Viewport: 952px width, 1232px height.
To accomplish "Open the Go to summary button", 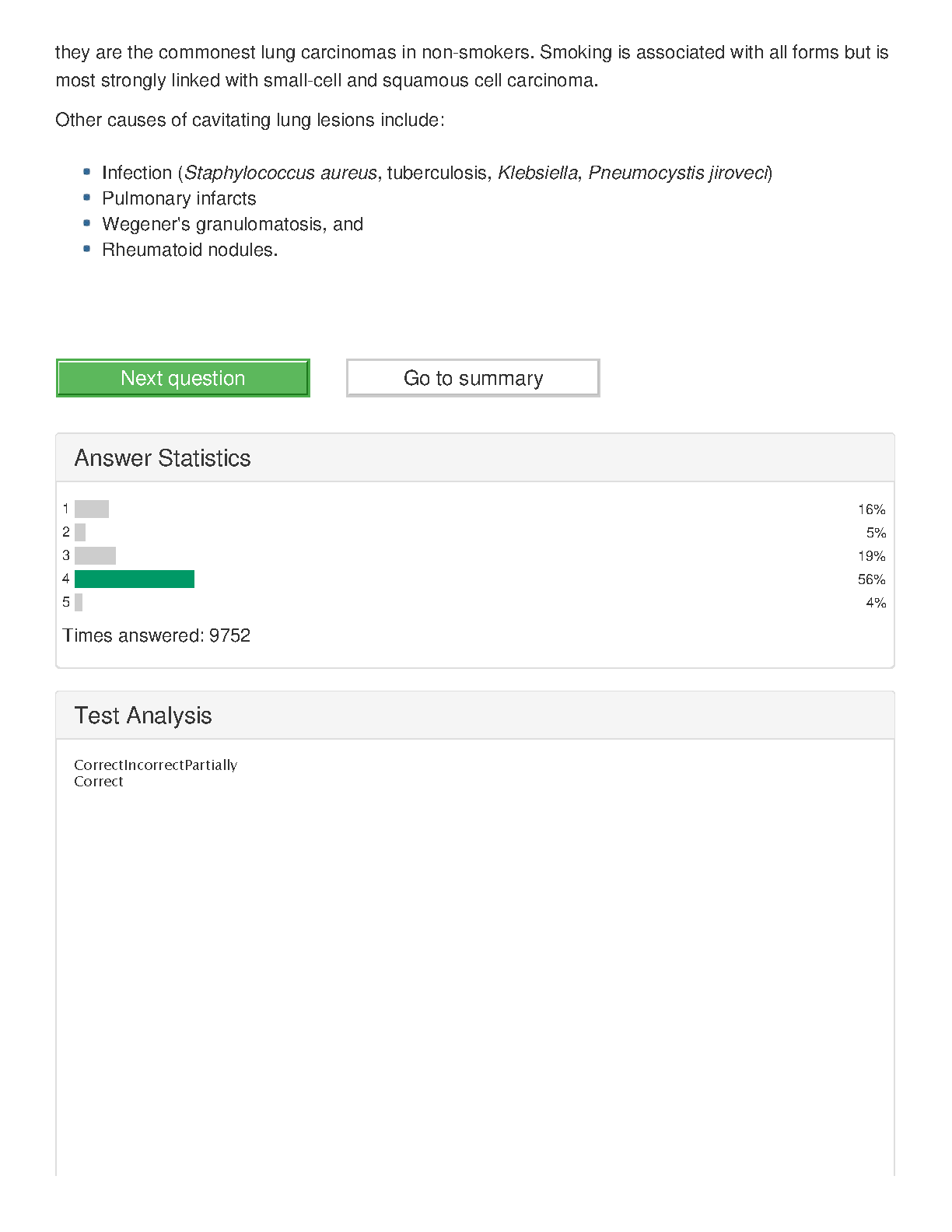I will (x=473, y=378).
